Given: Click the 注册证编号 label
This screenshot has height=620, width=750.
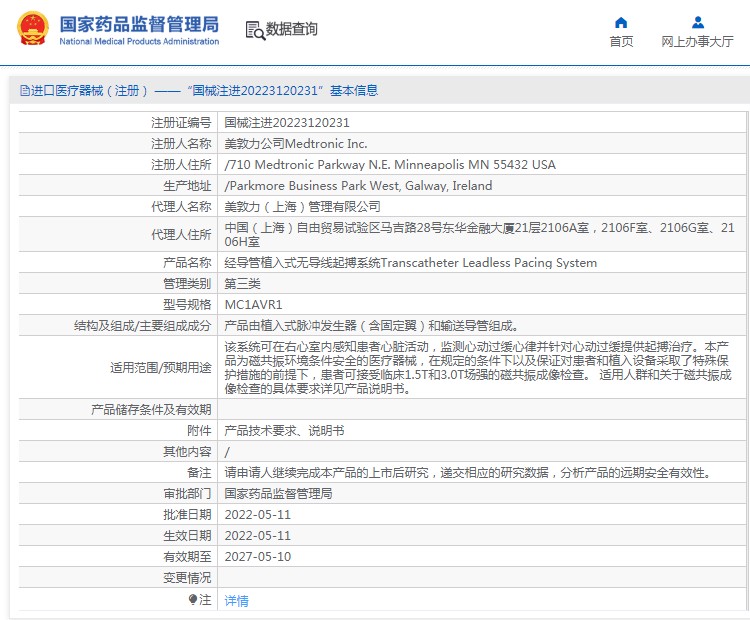Looking at the screenshot, I should (181, 122).
